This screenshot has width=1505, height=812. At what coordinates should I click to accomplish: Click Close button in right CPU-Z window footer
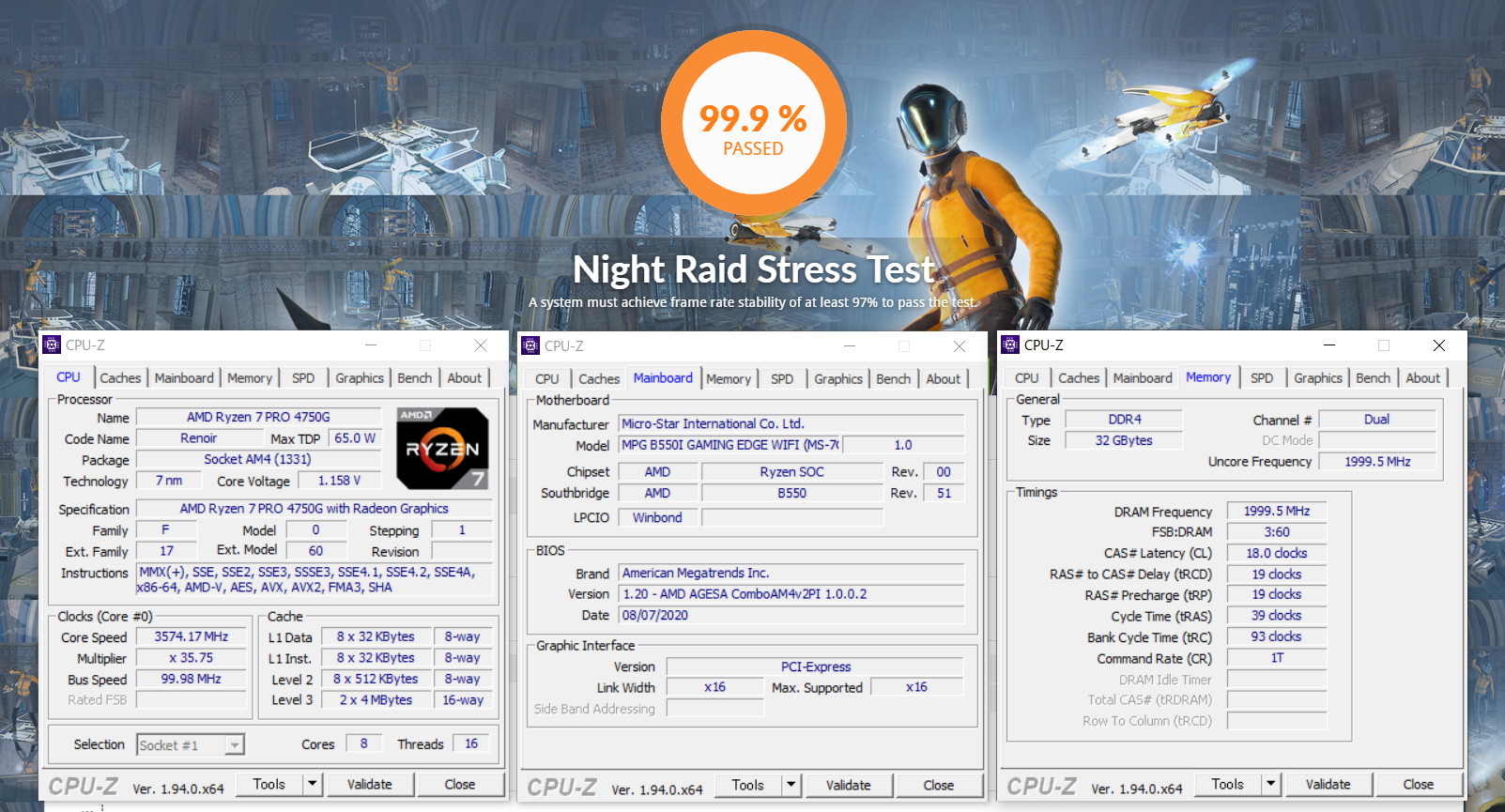pos(1419,784)
